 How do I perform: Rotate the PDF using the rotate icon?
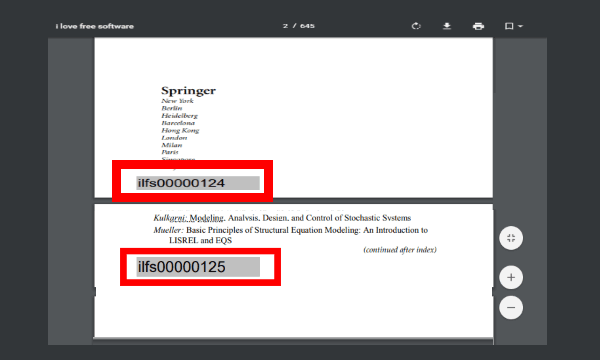point(416,26)
